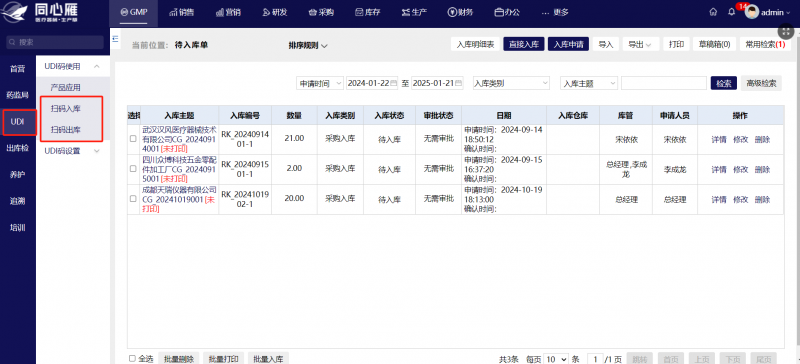
Task: Open the 生产 top menu
Action: pos(414,13)
